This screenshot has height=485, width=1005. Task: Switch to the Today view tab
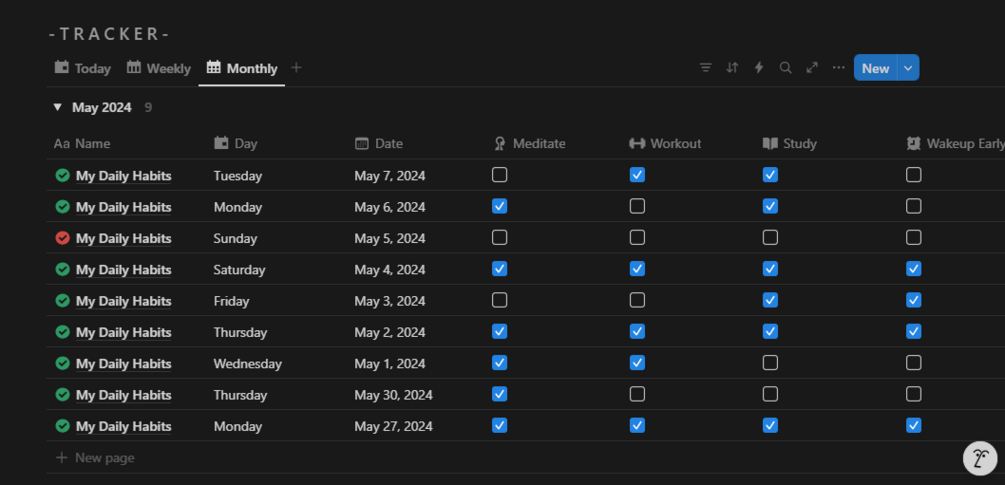point(82,68)
